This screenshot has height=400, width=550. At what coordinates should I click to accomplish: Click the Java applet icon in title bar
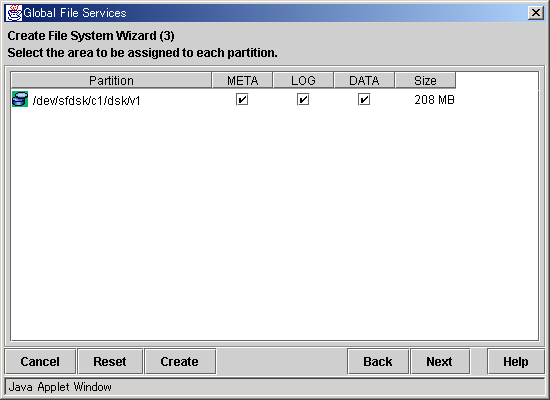coord(14,13)
